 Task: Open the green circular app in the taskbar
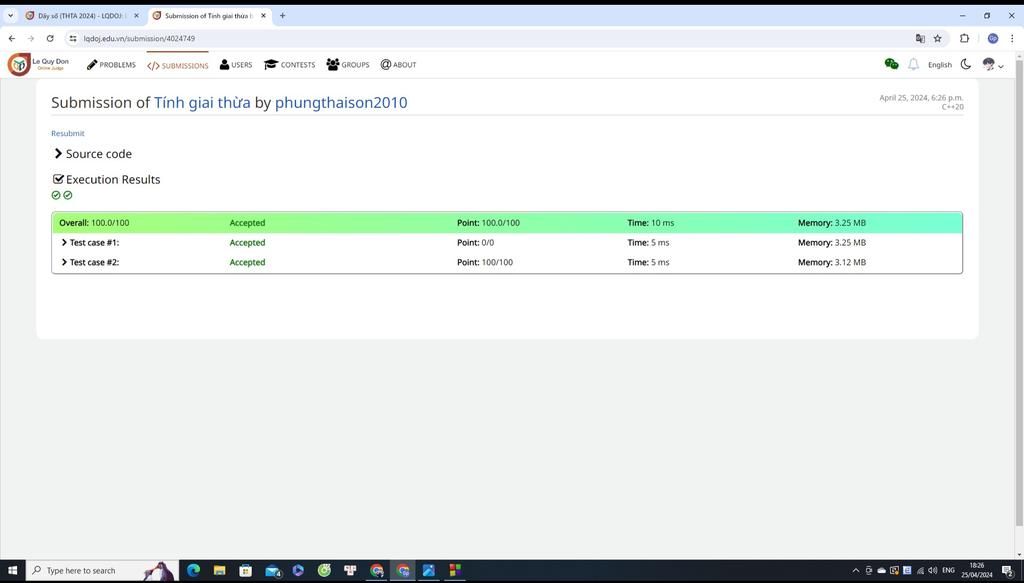point(324,571)
